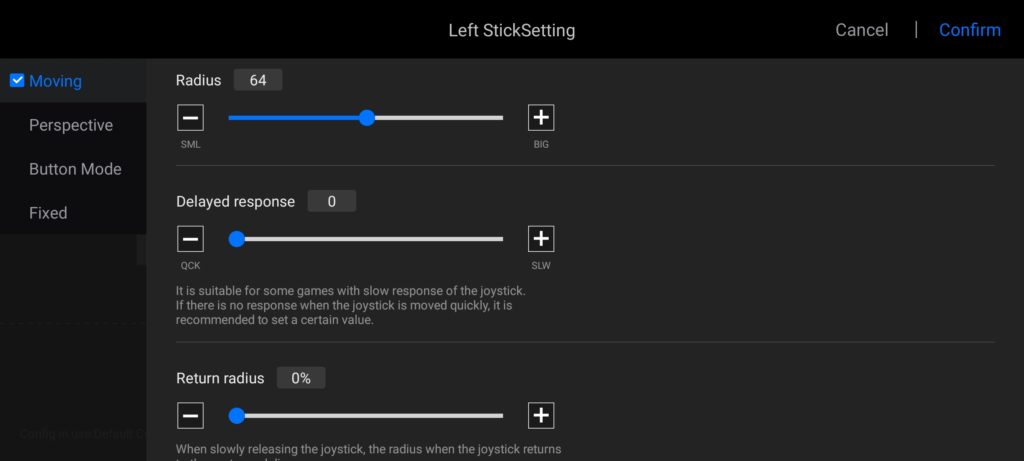Screen dimensions: 1024x461
Task: Select the Fixed option
Action: (x=48, y=213)
